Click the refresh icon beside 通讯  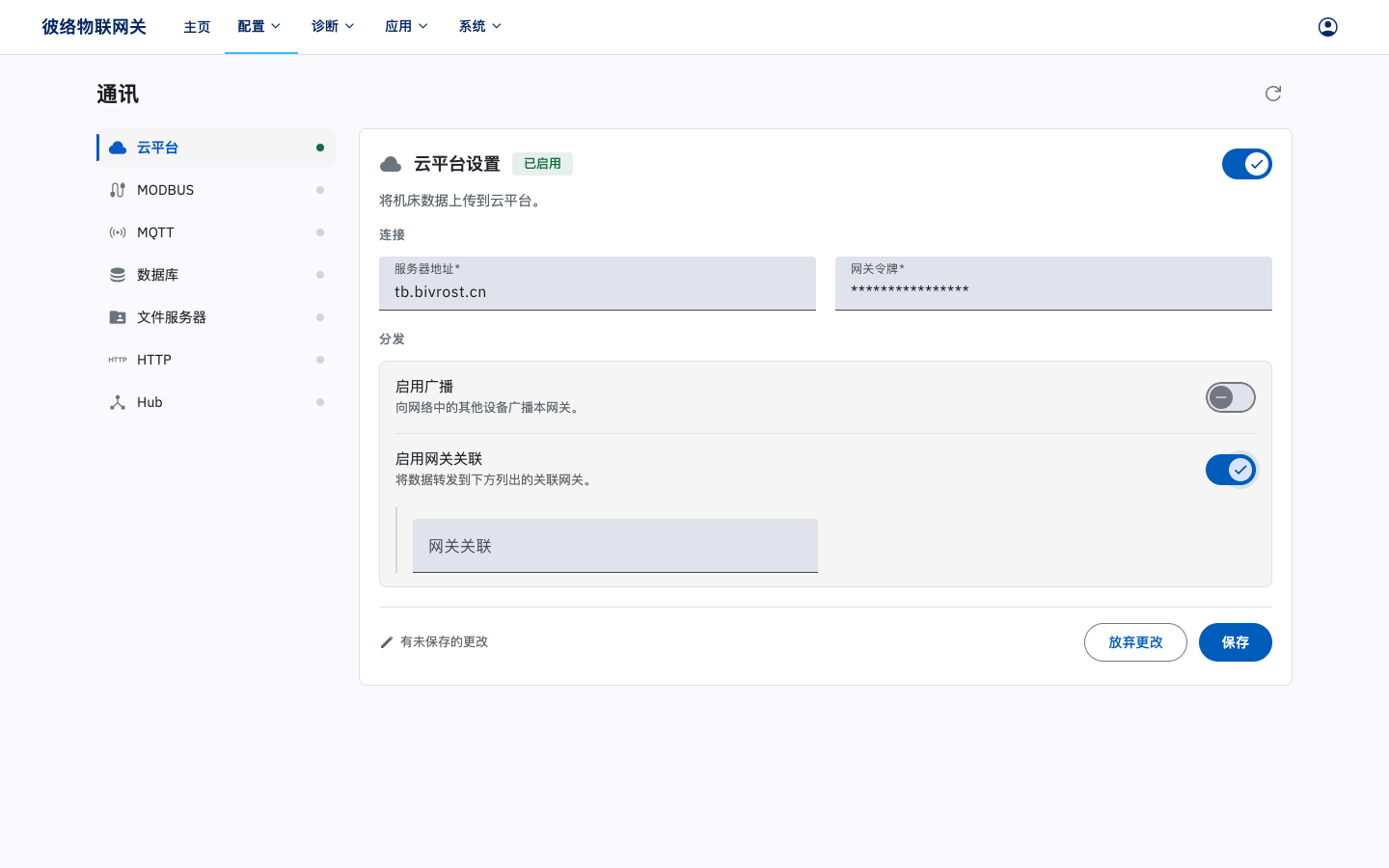tap(1273, 94)
